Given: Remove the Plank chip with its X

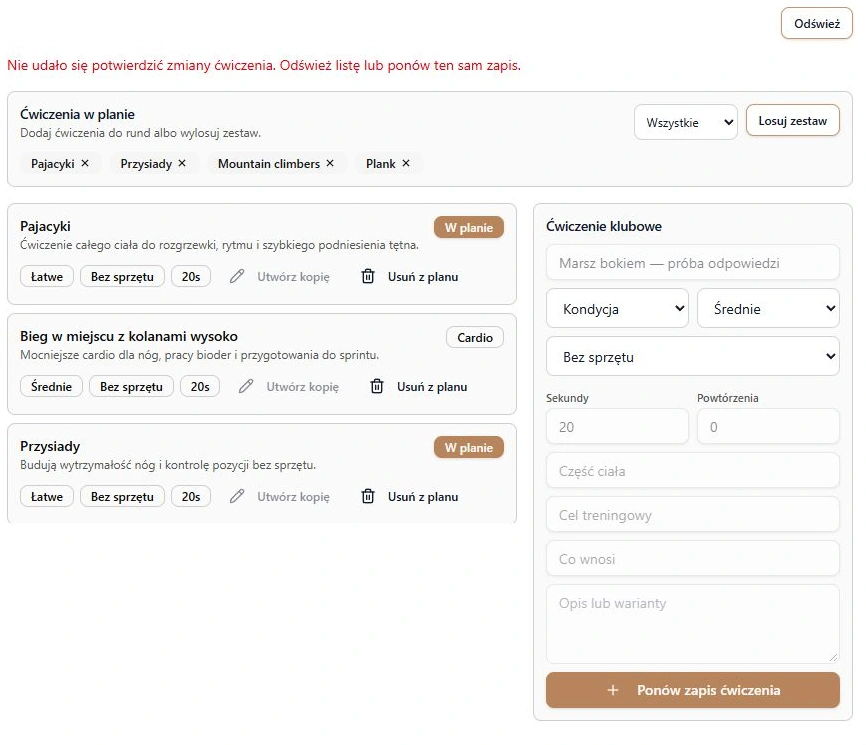Looking at the screenshot, I should 406,163.
